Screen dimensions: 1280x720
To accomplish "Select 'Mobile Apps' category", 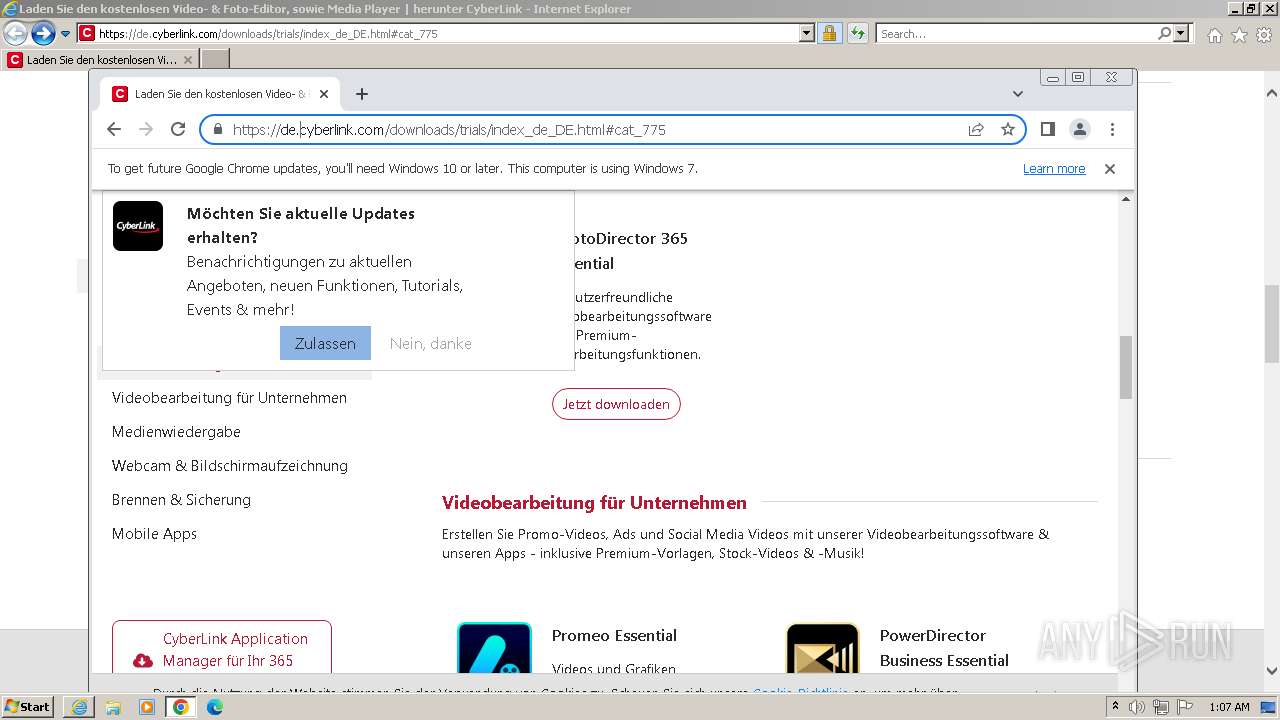I will [154, 534].
